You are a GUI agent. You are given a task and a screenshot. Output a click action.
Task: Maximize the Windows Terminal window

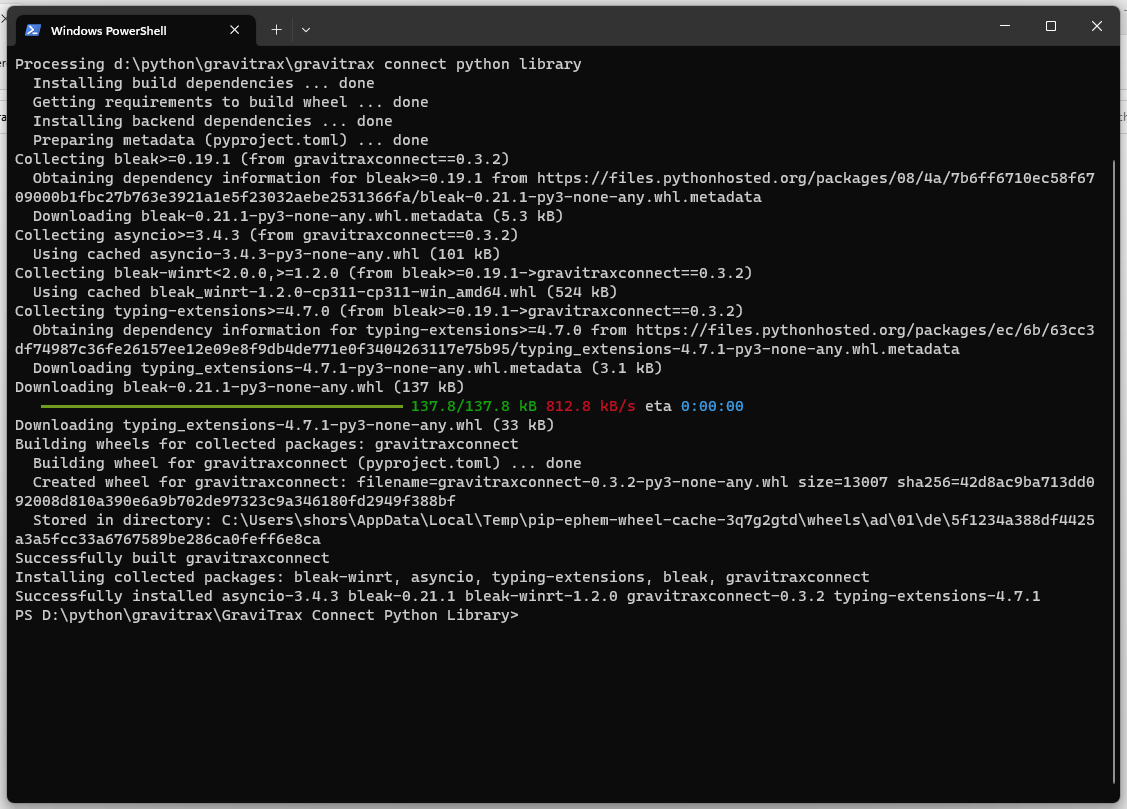(1051, 26)
